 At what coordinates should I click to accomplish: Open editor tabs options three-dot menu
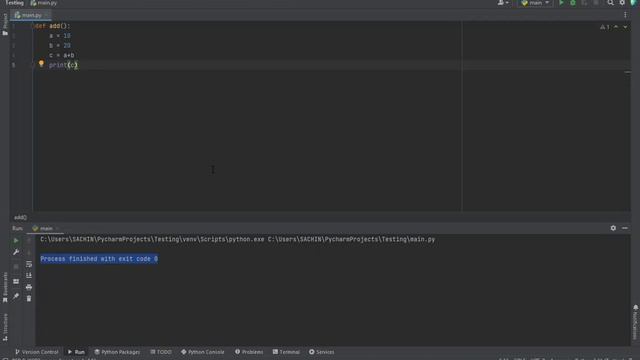pyautogui.click(x=625, y=15)
